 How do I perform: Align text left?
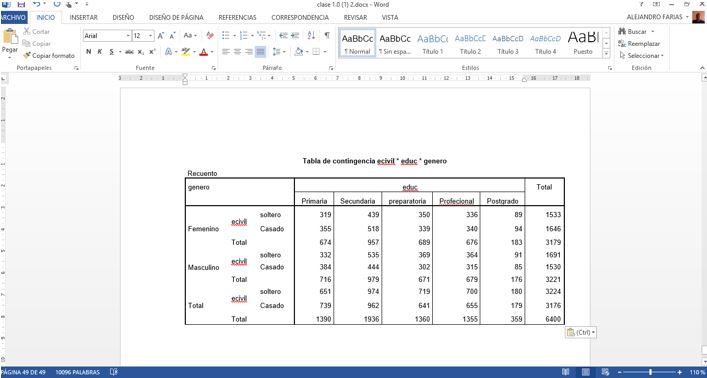226,52
